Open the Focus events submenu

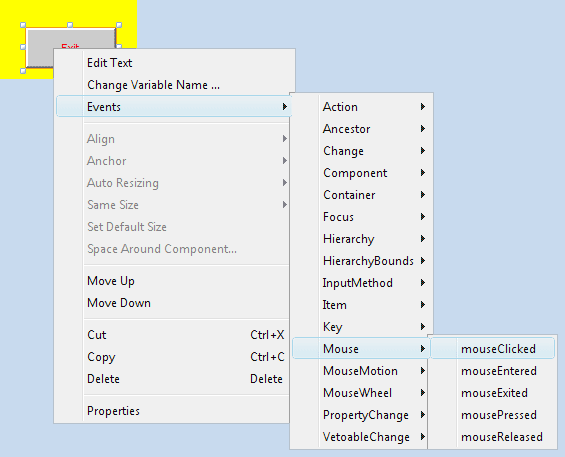(361, 217)
